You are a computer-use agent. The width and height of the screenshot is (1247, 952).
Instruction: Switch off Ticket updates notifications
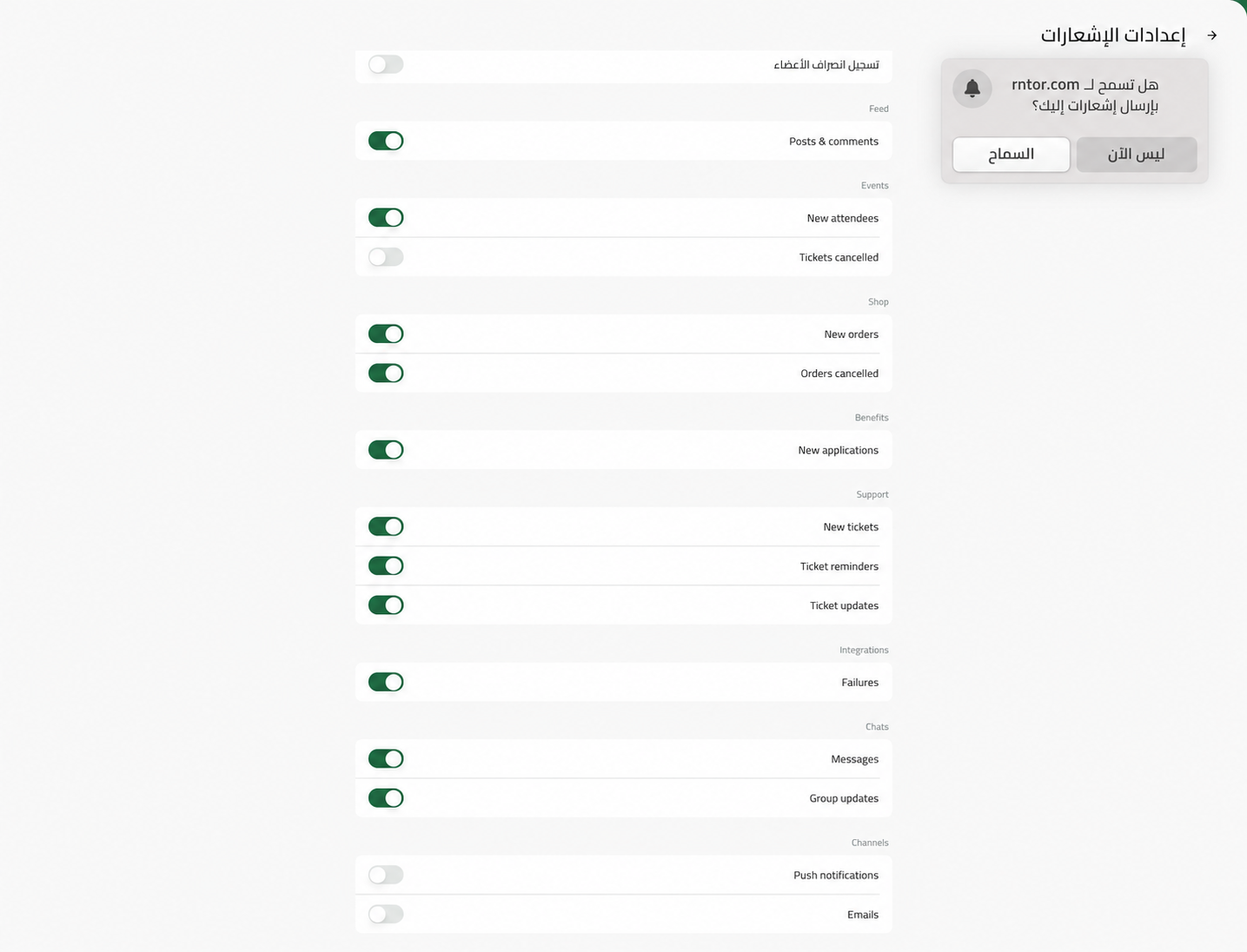386,605
